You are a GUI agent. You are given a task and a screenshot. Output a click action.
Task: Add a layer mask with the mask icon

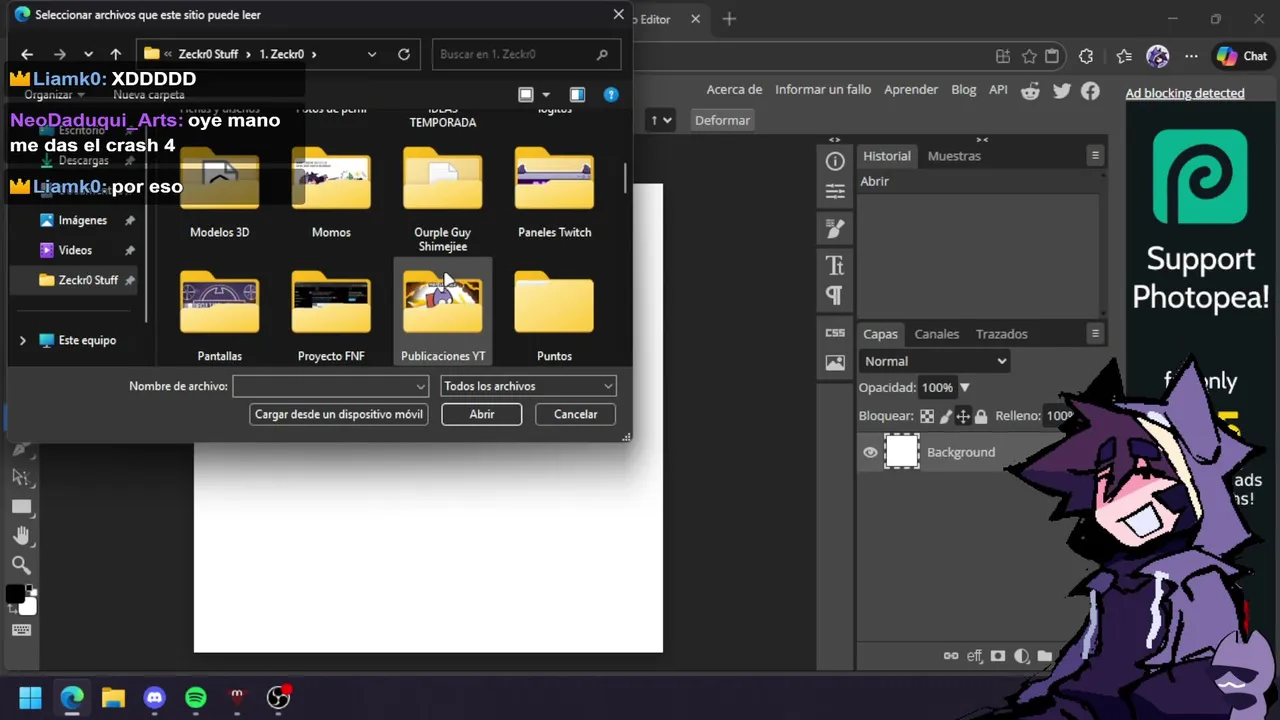[x=998, y=656]
